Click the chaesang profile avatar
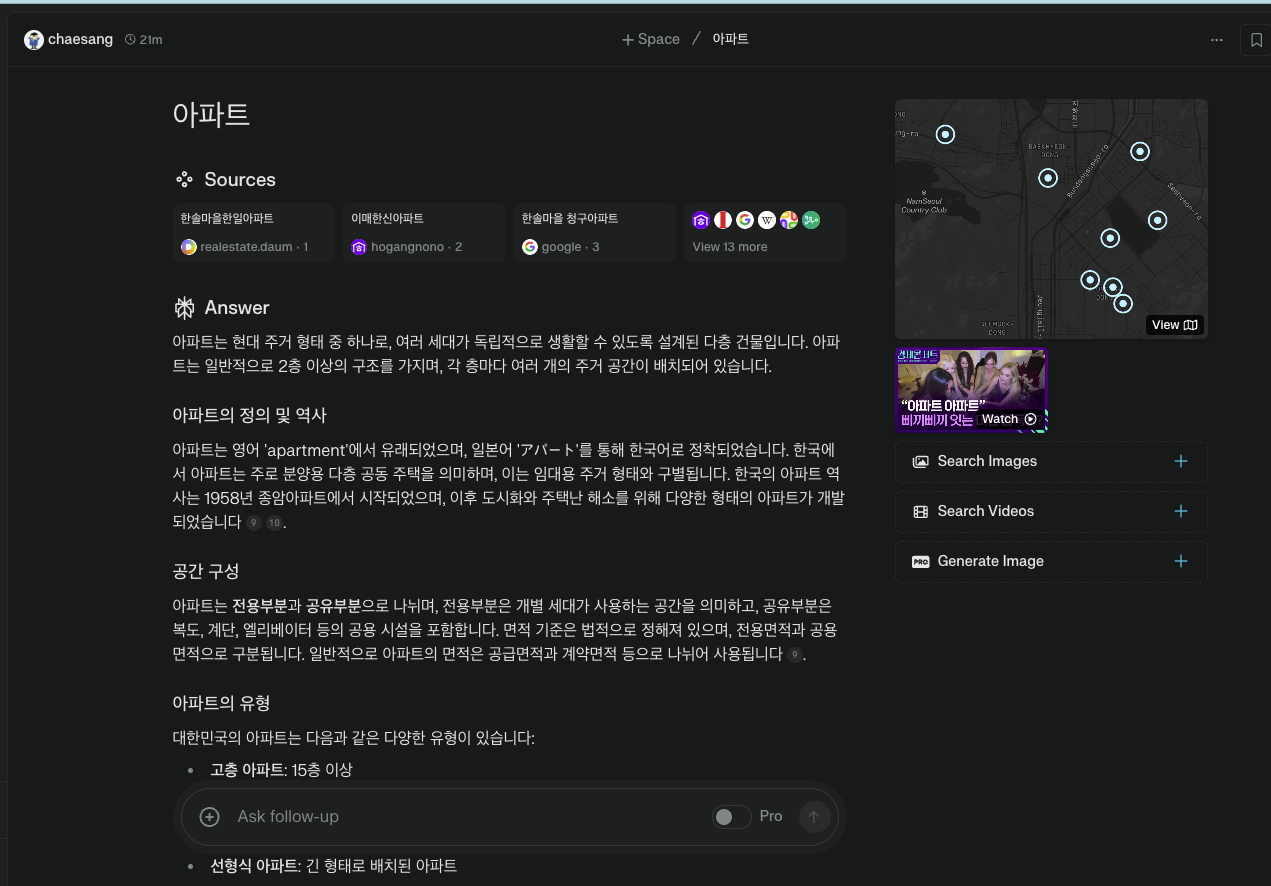 (34, 40)
